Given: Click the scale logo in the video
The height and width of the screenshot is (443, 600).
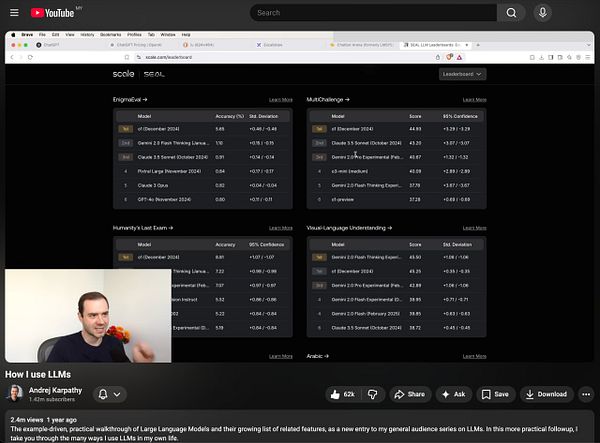Looking at the screenshot, I should point(123,74).
